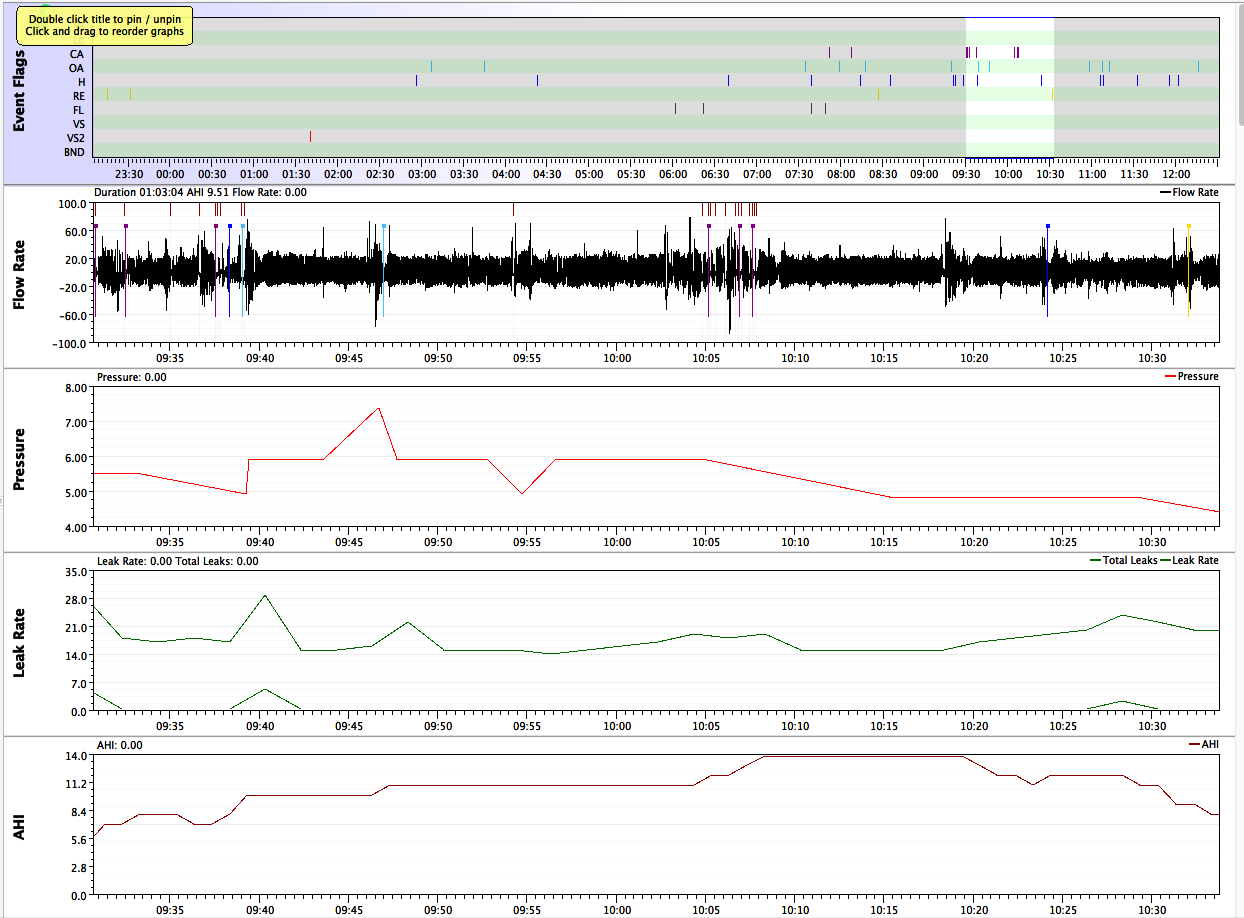1244x918 pixels.
Task: Select the Pressure graph title
Action: click(19, 460)
